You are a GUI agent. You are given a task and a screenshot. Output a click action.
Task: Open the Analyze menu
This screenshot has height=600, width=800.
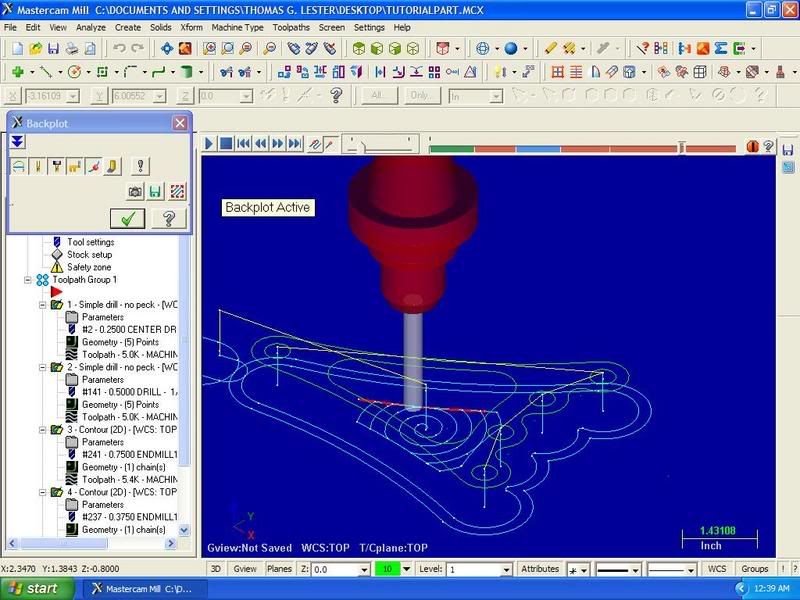pyautogui.click(x=91, y=28)
